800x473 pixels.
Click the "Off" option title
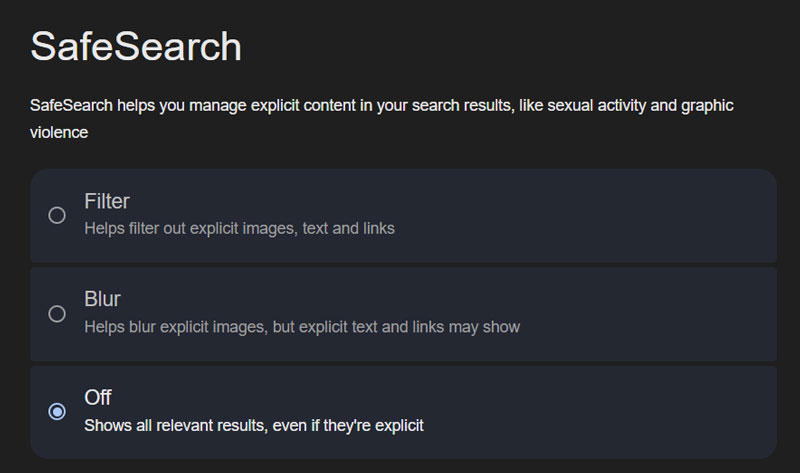(x=97, y=397)
